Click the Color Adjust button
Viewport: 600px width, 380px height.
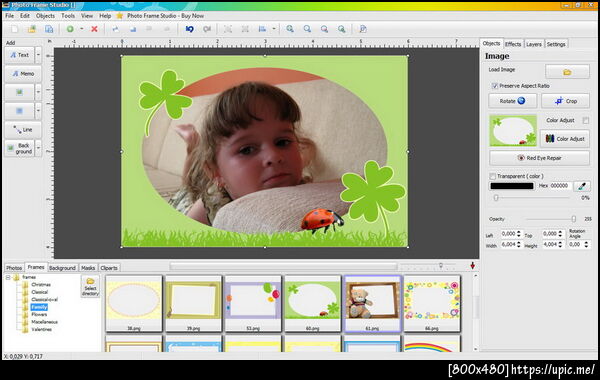(565, 139)
